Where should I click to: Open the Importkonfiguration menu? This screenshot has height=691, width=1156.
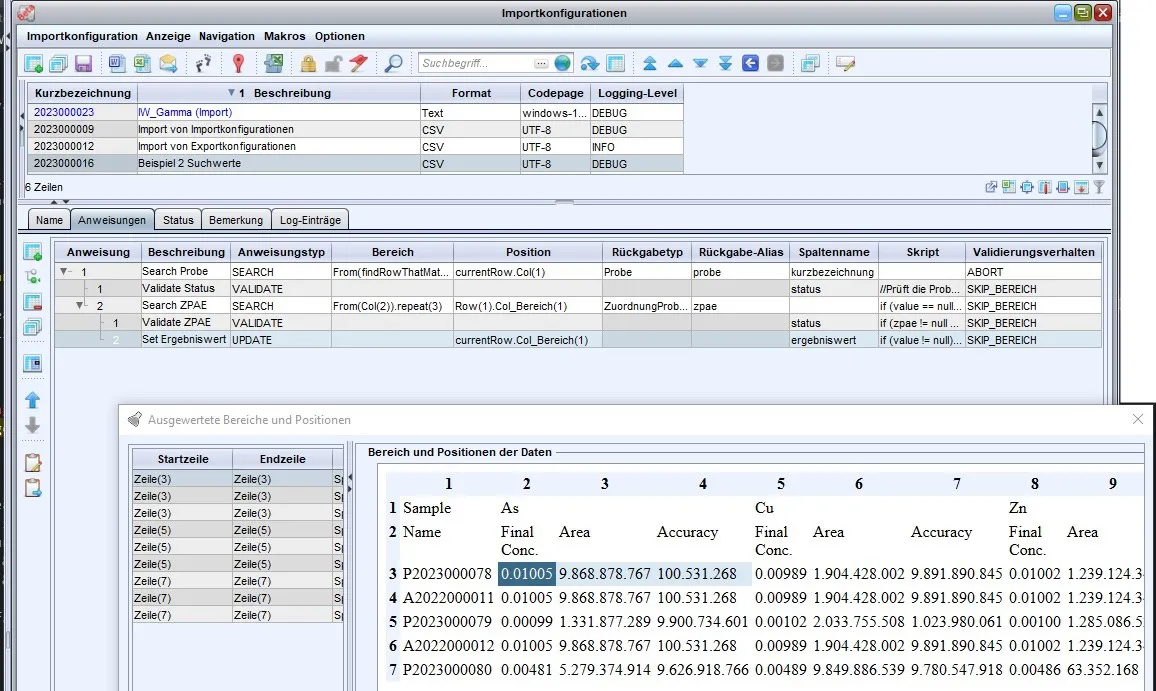(82, 36)
